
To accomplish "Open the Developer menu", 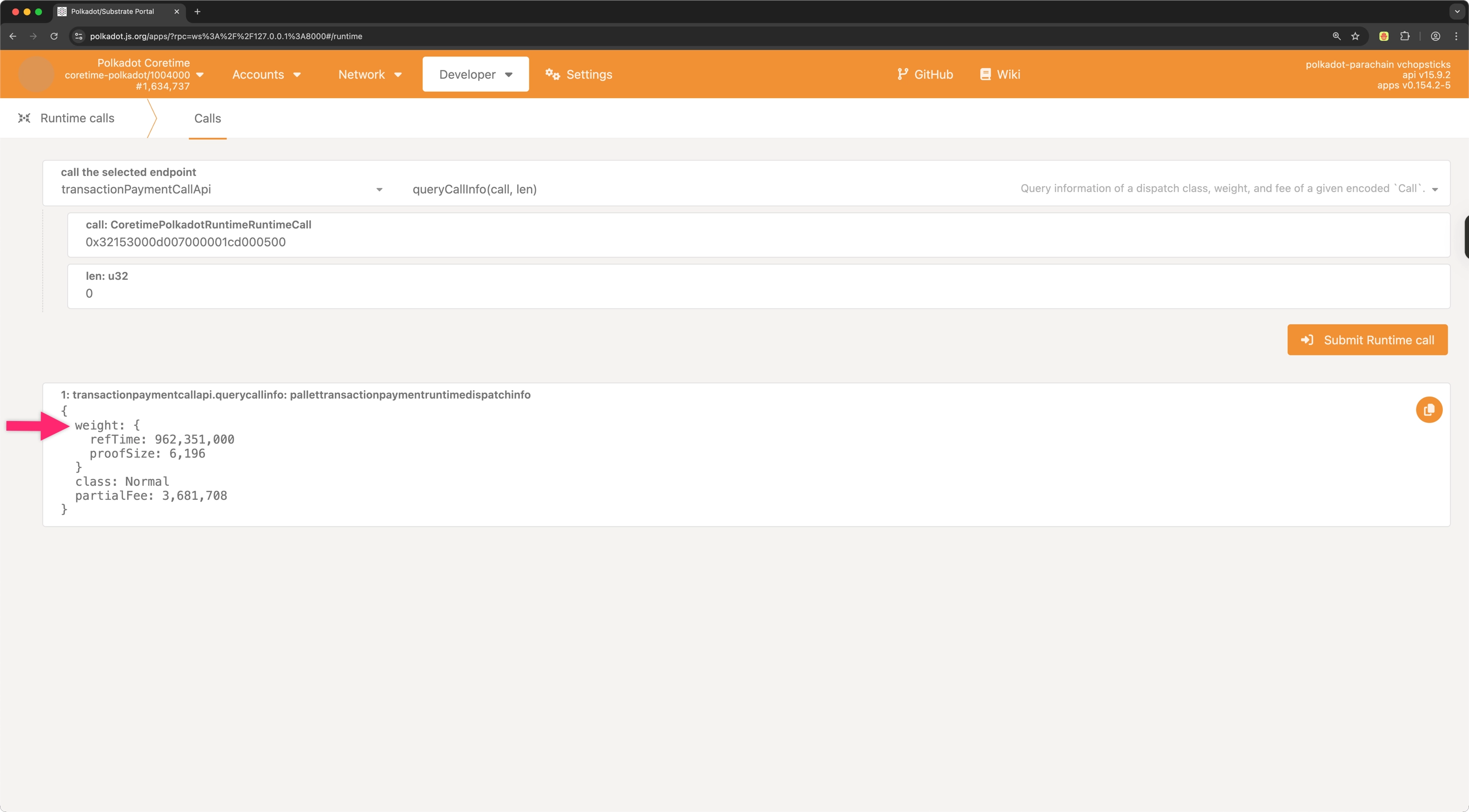I will pos(476,74).
